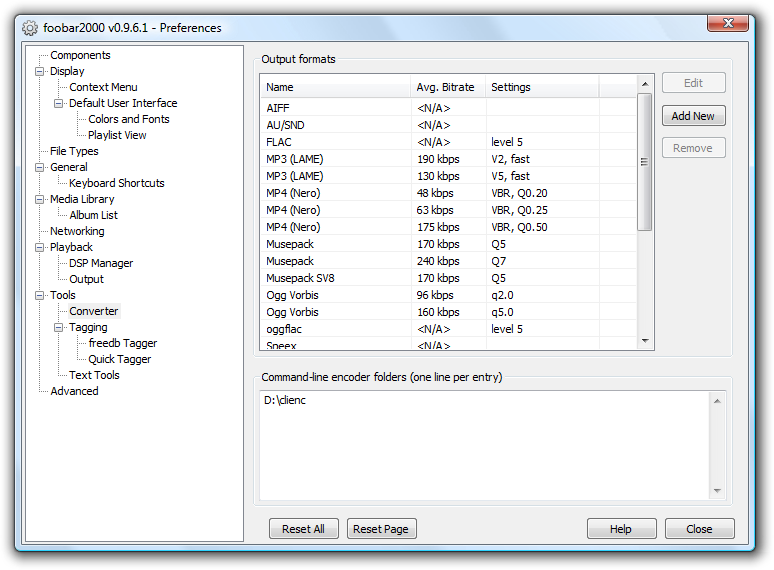Click the foobar2000 gear icon in title bar
Viewport: 774px width, 570px height.
[30, 28]
